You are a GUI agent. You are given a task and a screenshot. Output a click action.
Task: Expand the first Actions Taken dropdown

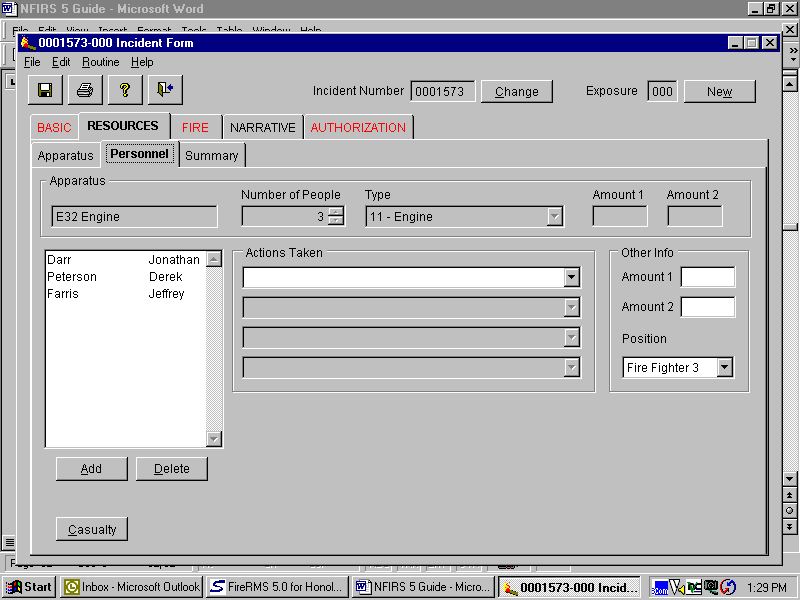click(x=571, y=278)
